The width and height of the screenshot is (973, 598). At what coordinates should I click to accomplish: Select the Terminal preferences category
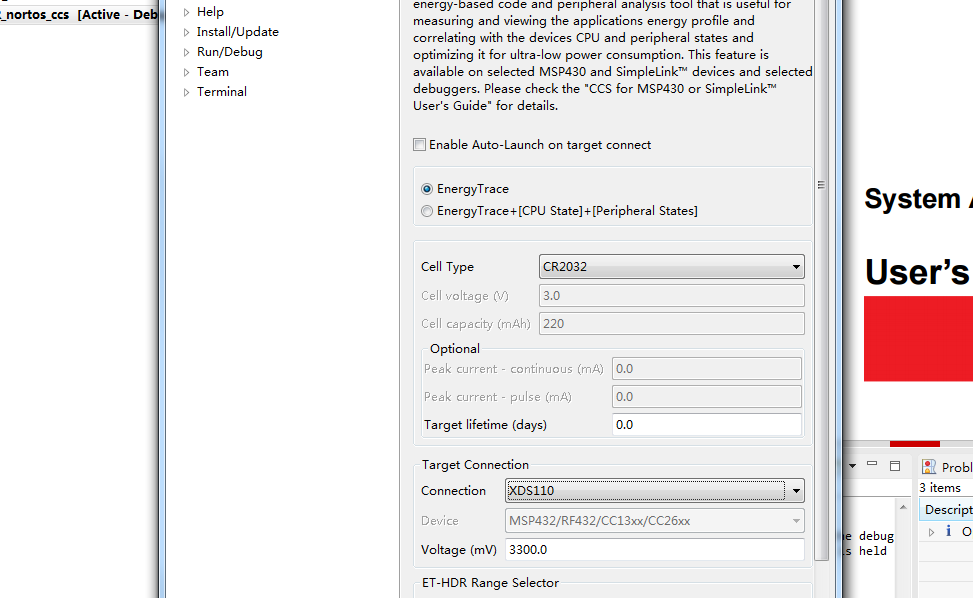pos(222,91)
